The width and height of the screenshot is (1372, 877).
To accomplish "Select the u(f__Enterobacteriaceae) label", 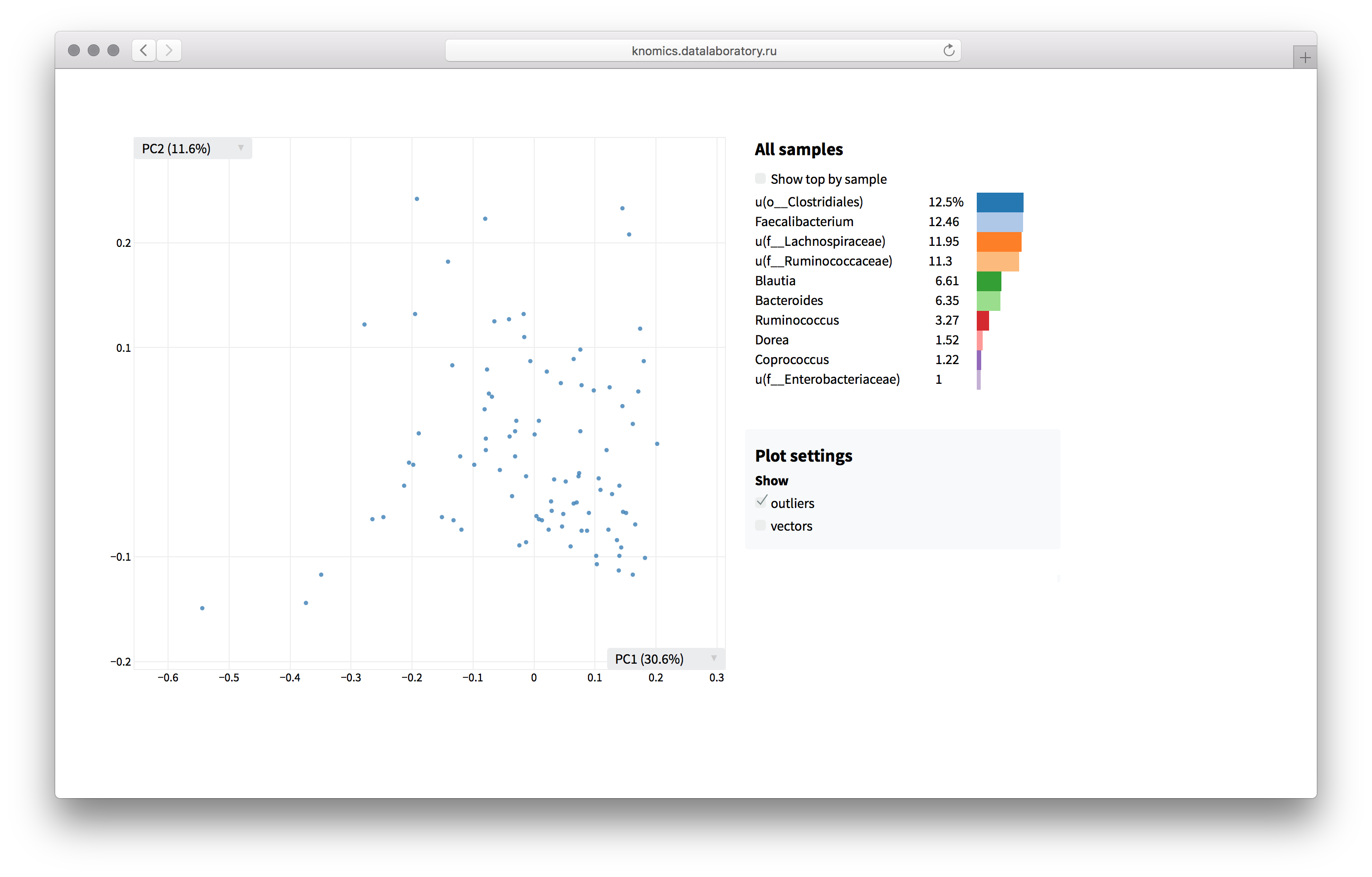I will (x=827, y=379).
